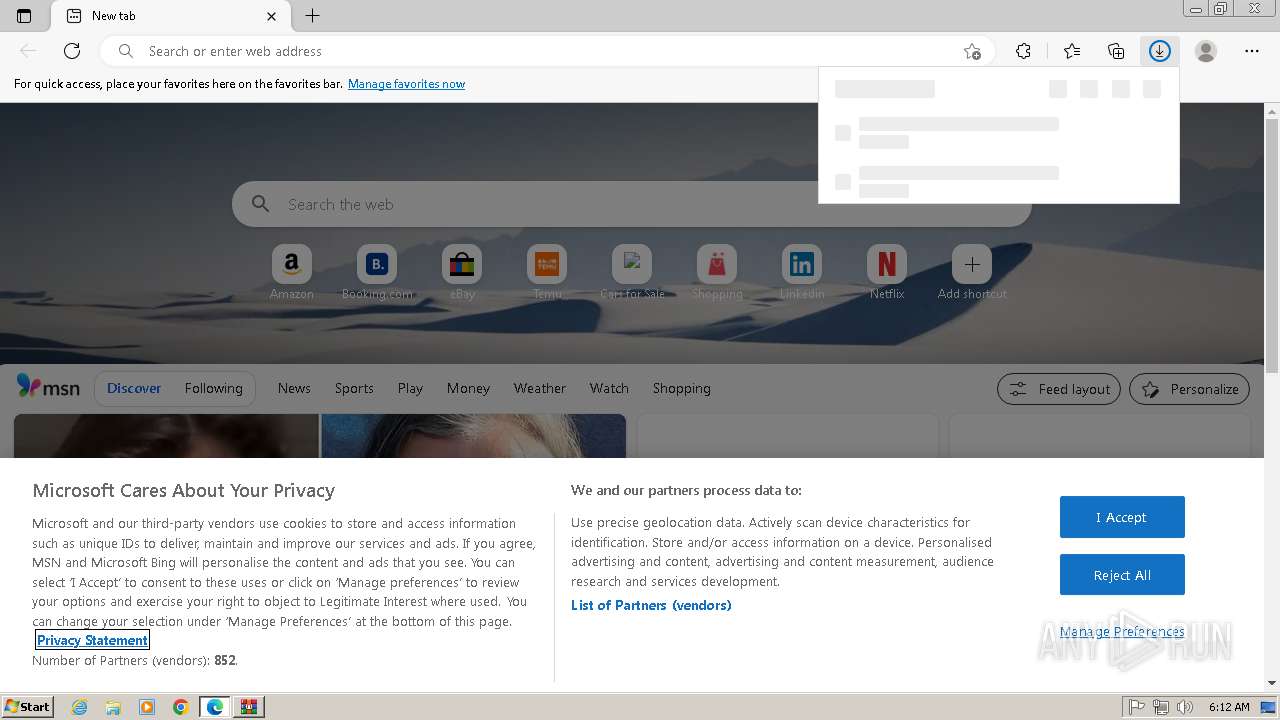1280x720 pixels.
Task: Open List of Partners (vendors) link
Action: [651, 605]
